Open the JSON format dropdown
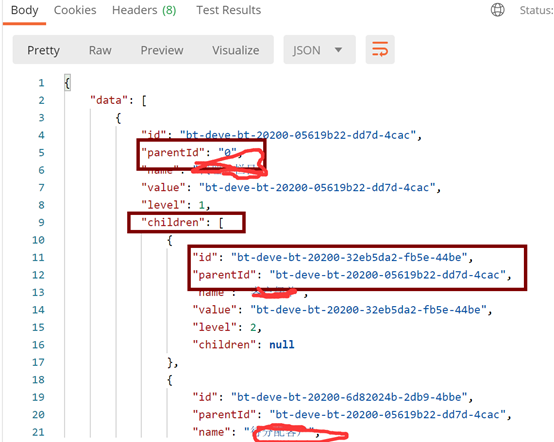This screenshot has width=554, height=442. 319,50
